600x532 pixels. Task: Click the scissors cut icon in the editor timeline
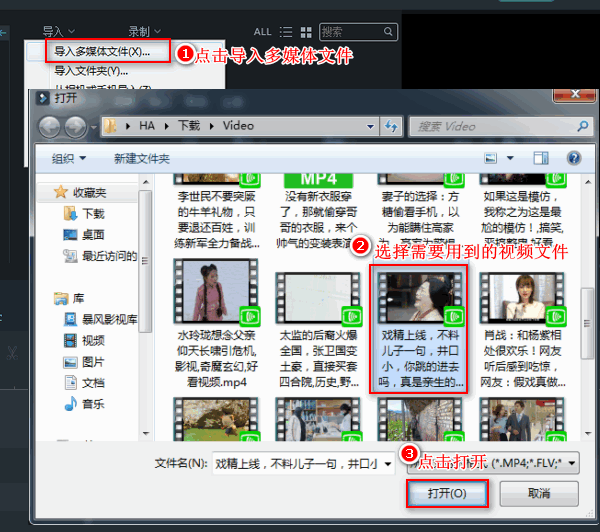(x=12, y=353)
